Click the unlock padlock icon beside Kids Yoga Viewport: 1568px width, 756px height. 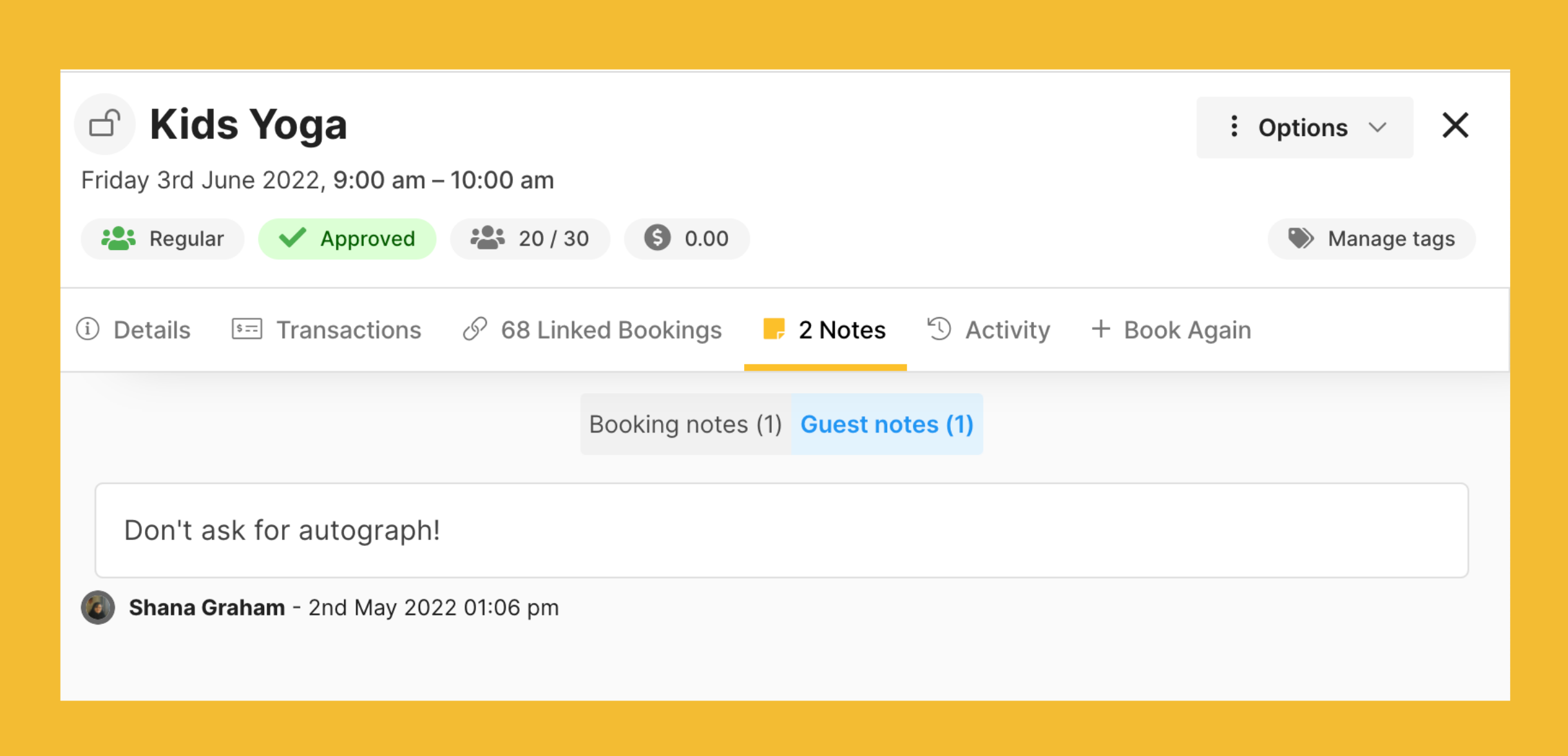104,124
